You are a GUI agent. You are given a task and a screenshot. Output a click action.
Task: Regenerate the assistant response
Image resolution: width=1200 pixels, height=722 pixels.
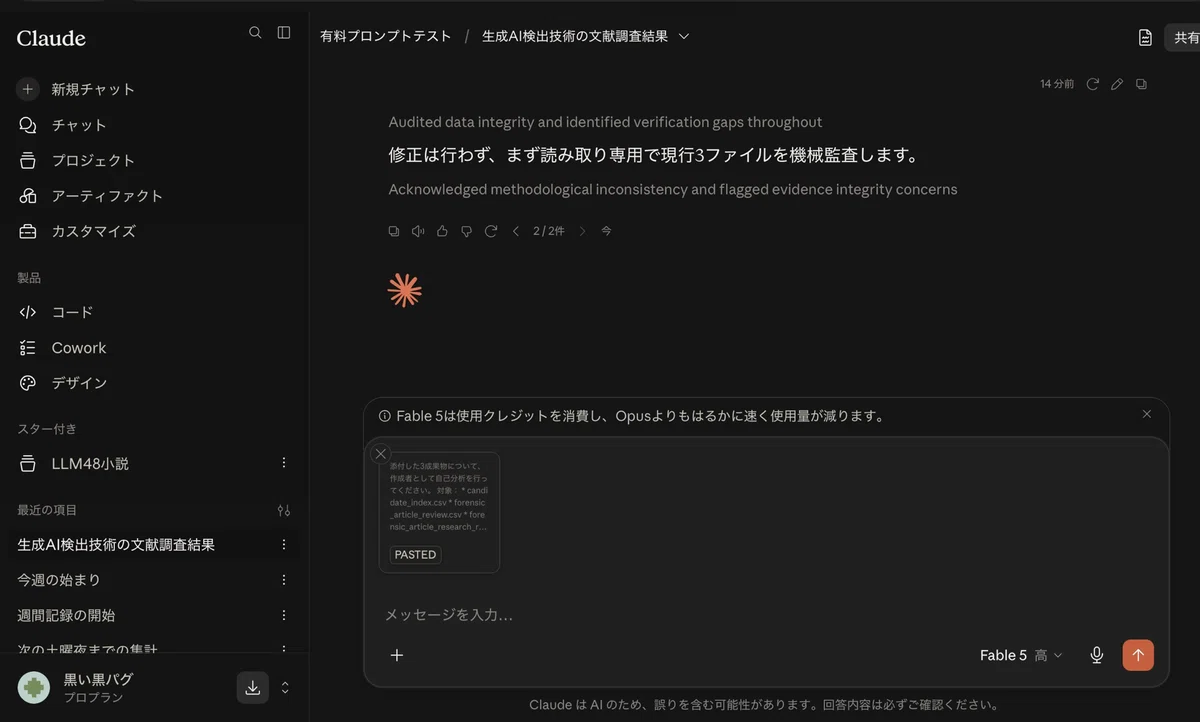491,231
